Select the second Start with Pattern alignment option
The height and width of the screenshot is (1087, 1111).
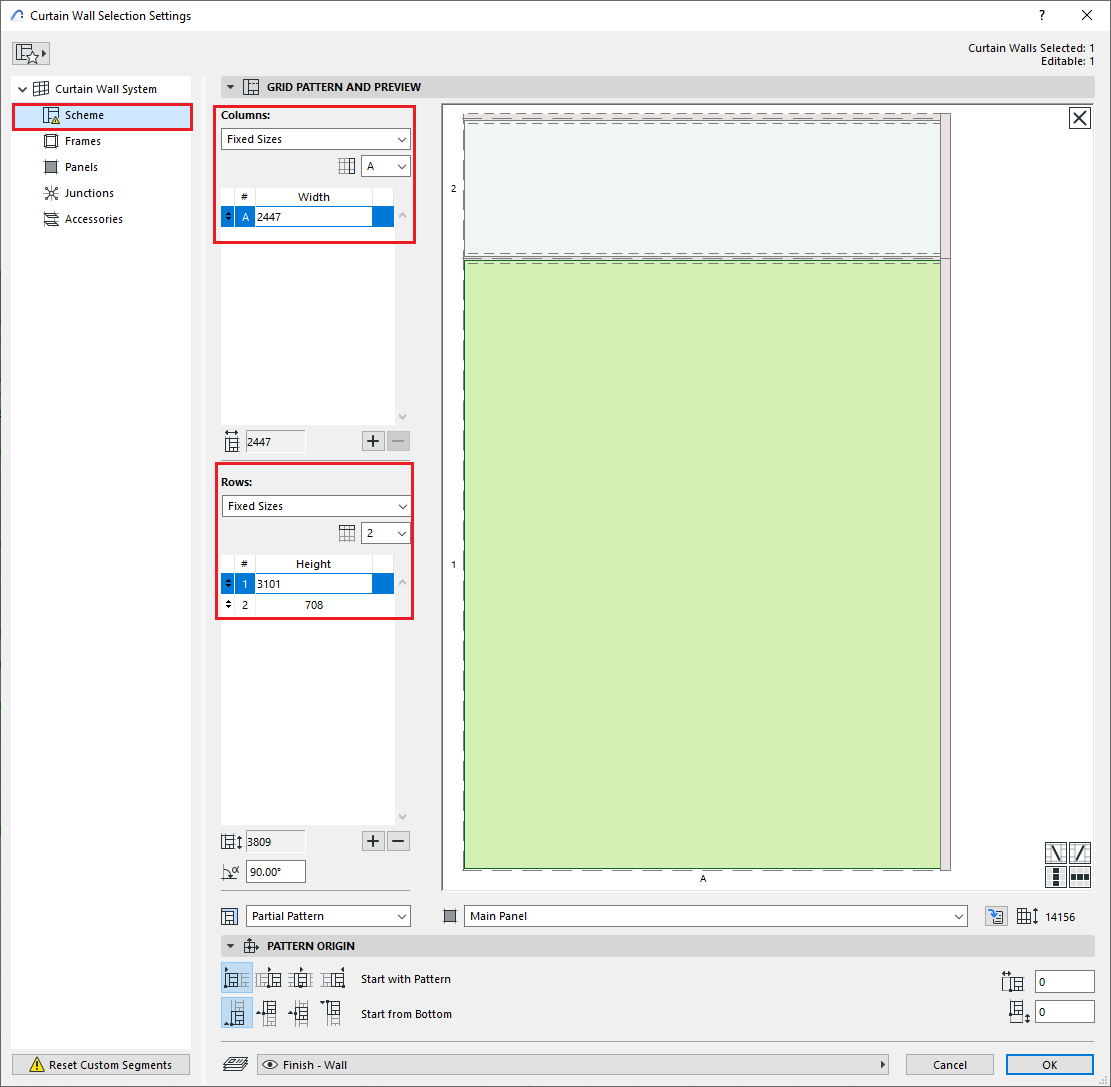pos(269,977)
